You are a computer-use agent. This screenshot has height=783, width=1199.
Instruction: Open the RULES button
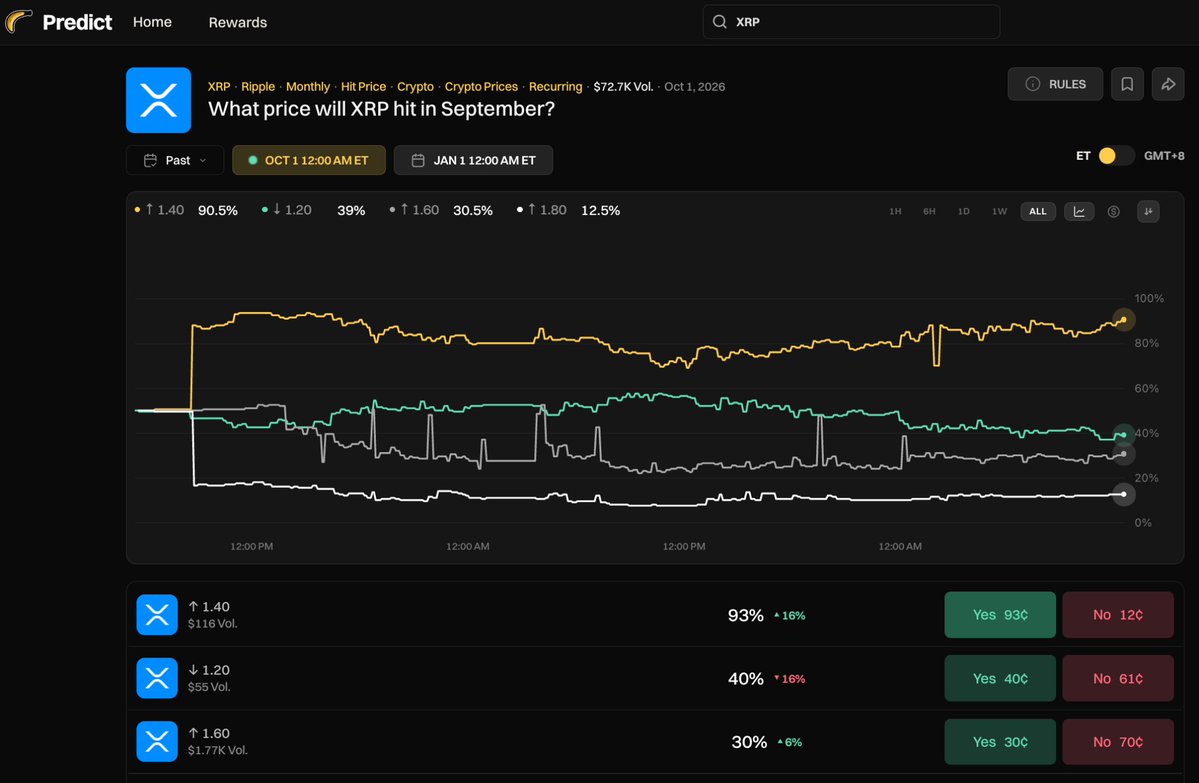pyautogui.click(x=1055, y=84)
